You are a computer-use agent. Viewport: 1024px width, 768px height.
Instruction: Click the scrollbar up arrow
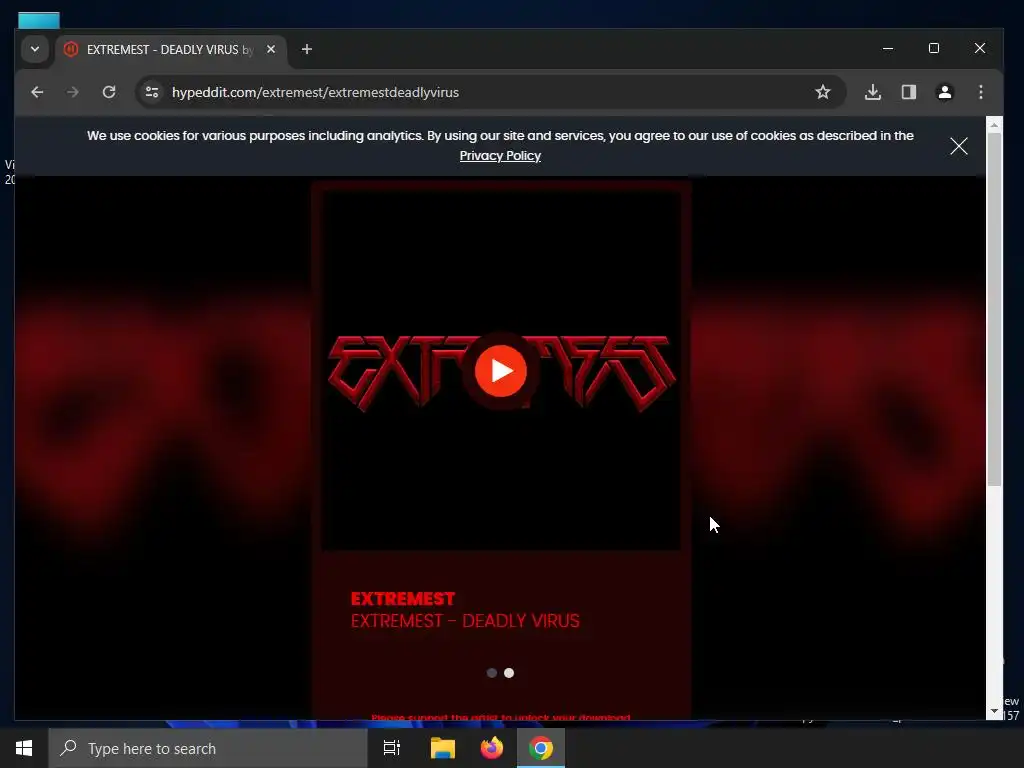point(994,124)
